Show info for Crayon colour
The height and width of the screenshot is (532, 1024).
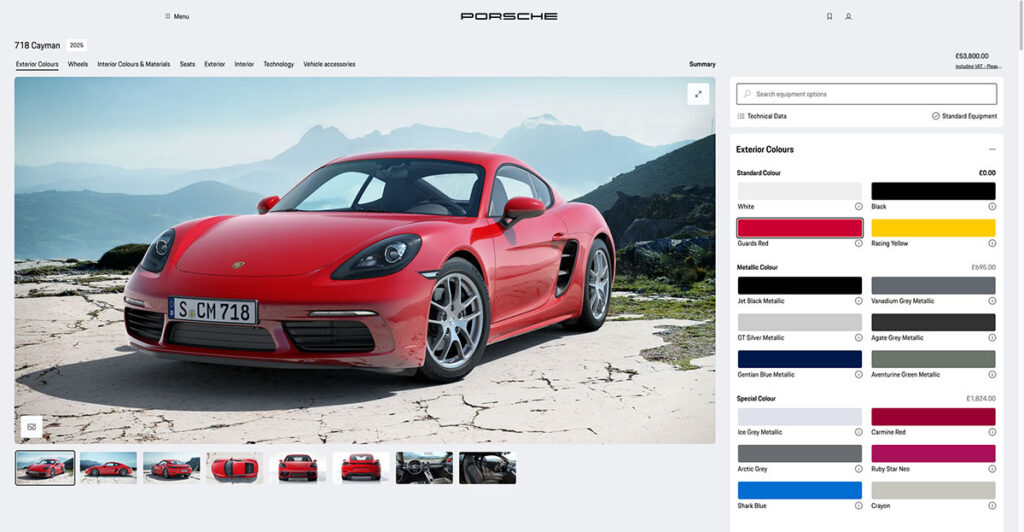coord(992,506)
